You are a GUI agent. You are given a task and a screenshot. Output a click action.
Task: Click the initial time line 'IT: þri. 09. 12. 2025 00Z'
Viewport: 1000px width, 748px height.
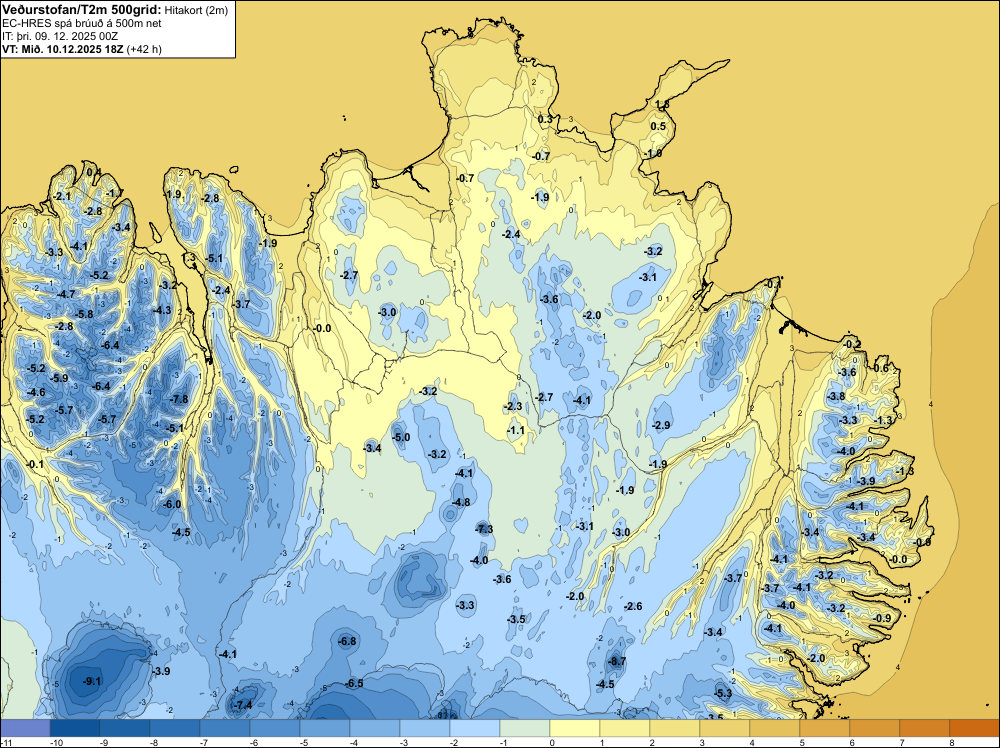pos(60,36)
